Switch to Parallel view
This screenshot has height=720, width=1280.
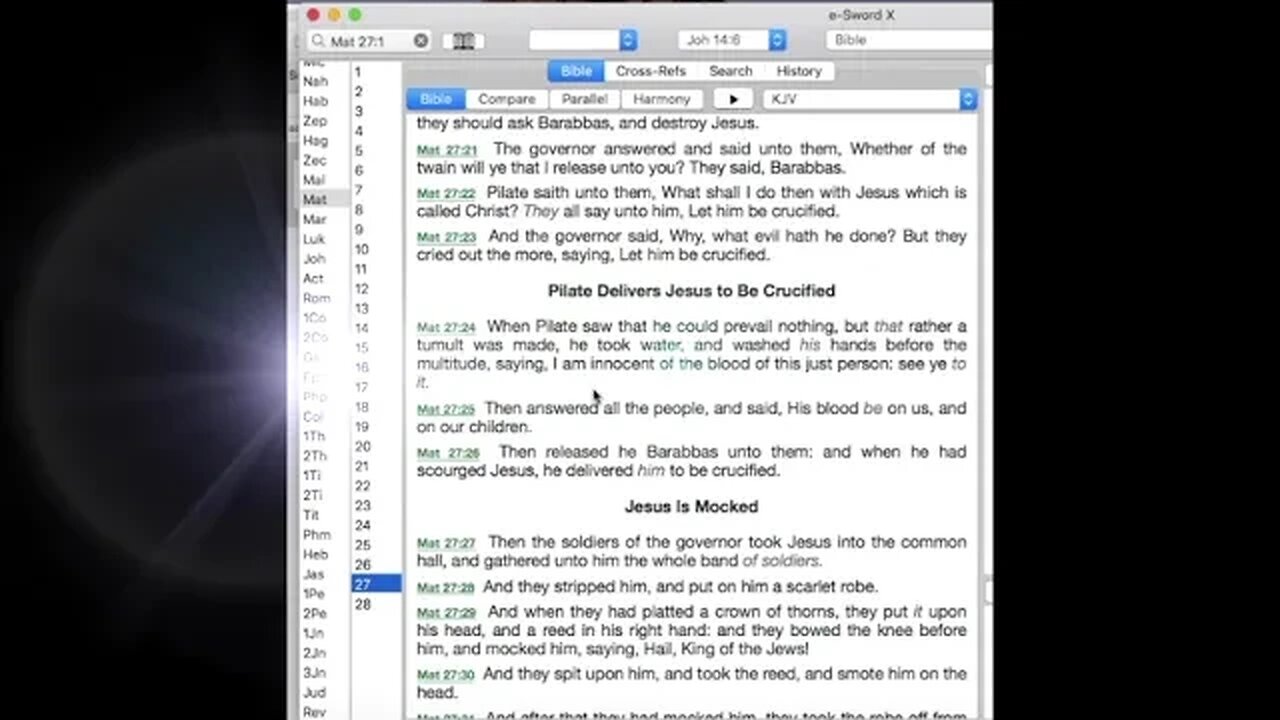584,99
